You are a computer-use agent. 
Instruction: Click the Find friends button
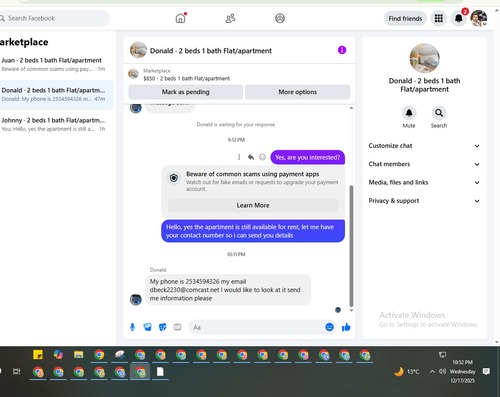point(405,18)
